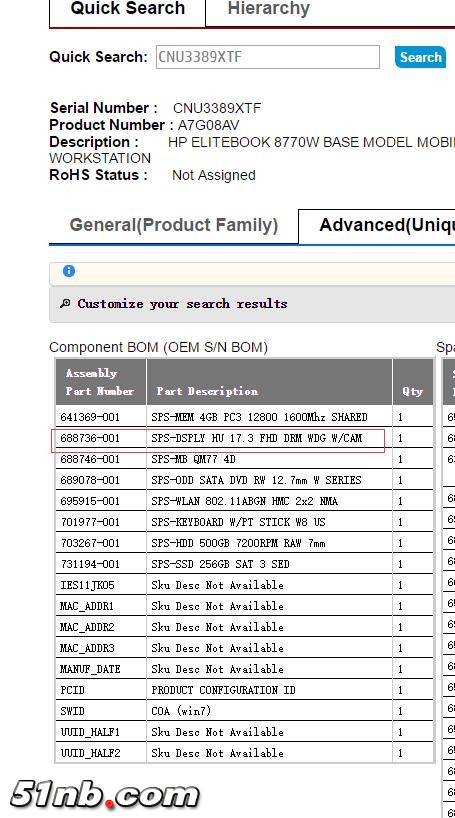Open the Hierarchy tab

point(269,9)
